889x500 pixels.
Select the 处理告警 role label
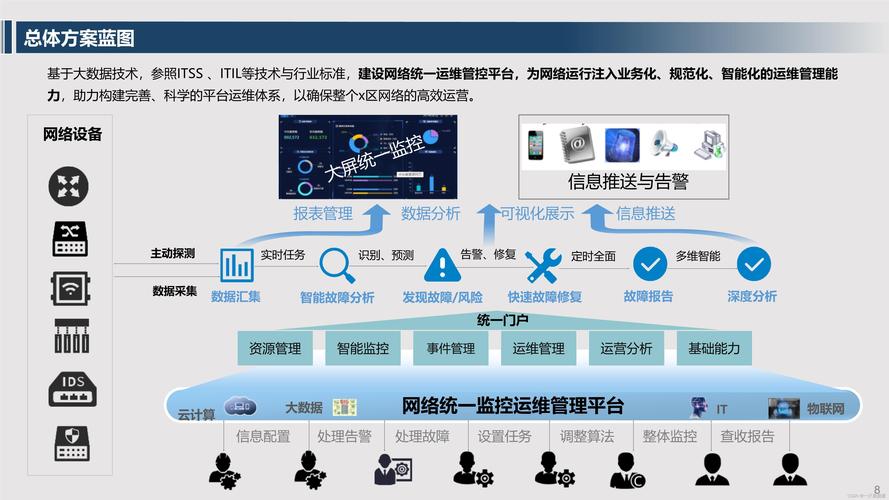(x=344, y=437)
